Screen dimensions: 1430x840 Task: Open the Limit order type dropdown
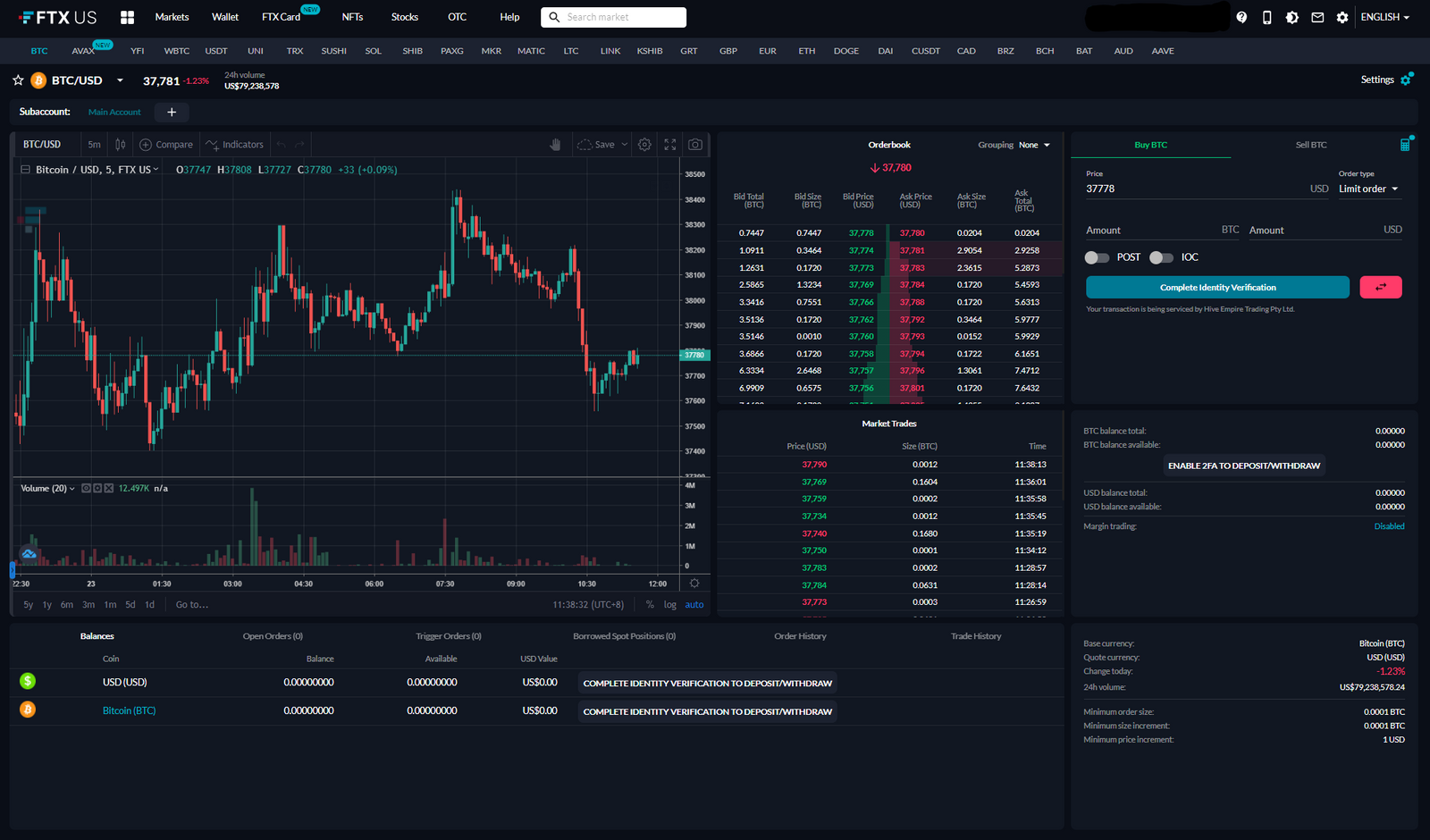1368,189
